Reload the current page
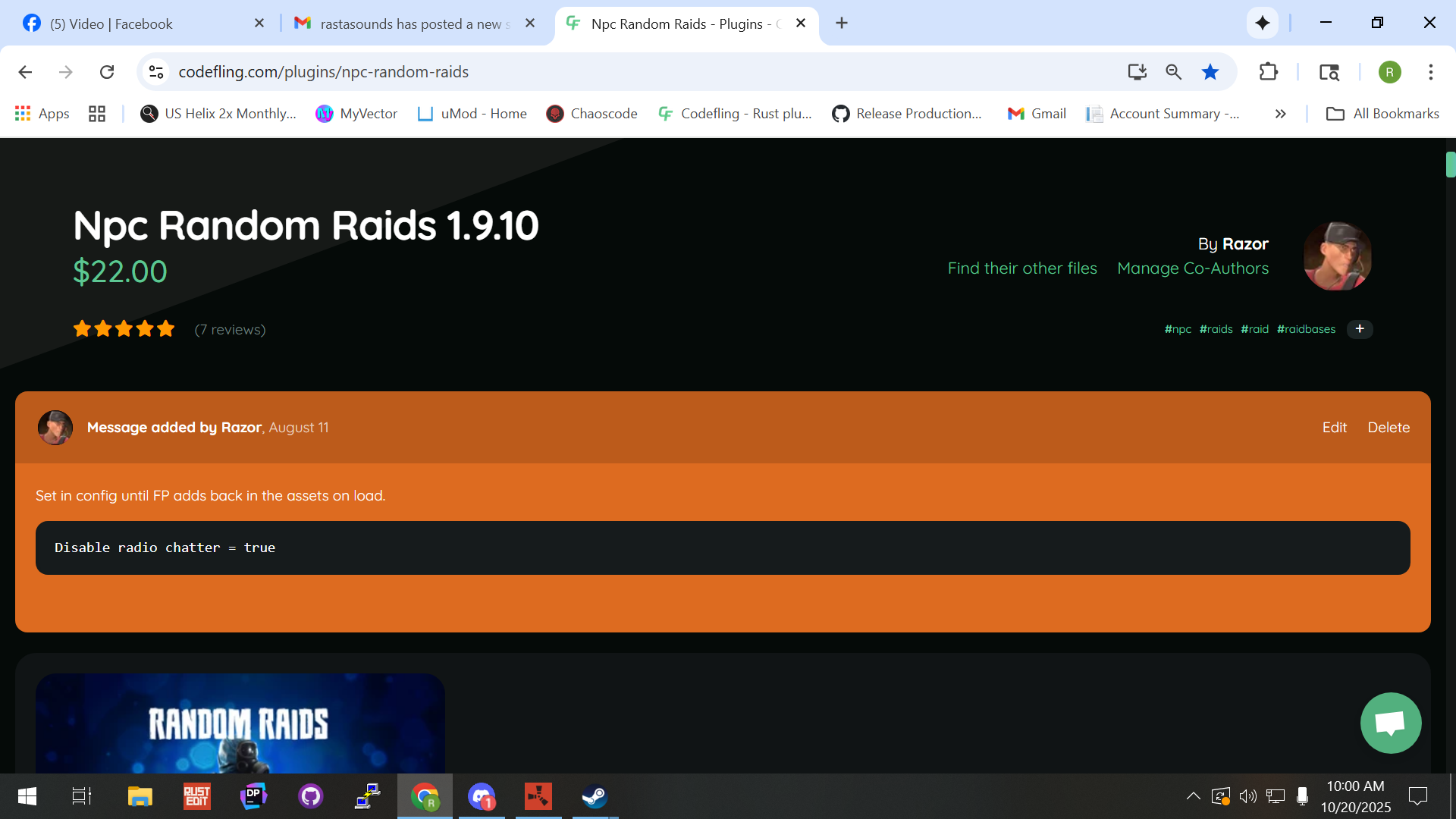Screen dimensions: 1456x819 tap(107, 72)
